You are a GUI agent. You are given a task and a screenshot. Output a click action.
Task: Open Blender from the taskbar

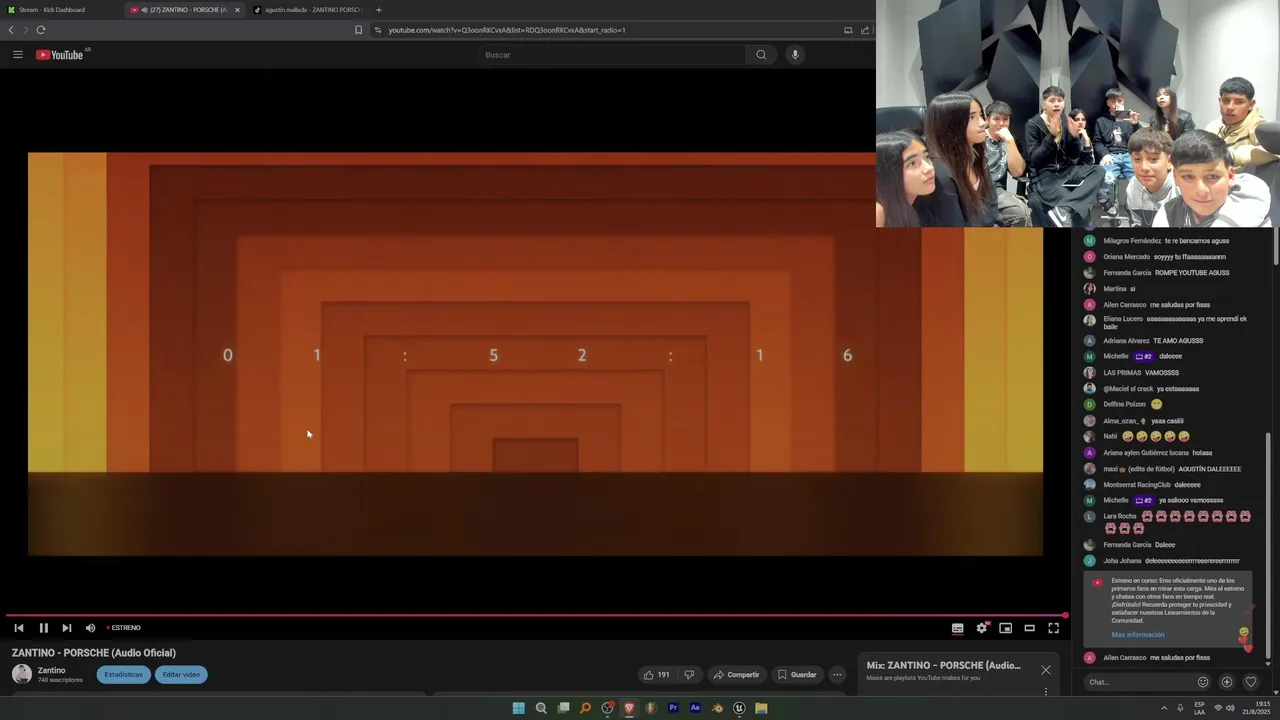[717, 708]
